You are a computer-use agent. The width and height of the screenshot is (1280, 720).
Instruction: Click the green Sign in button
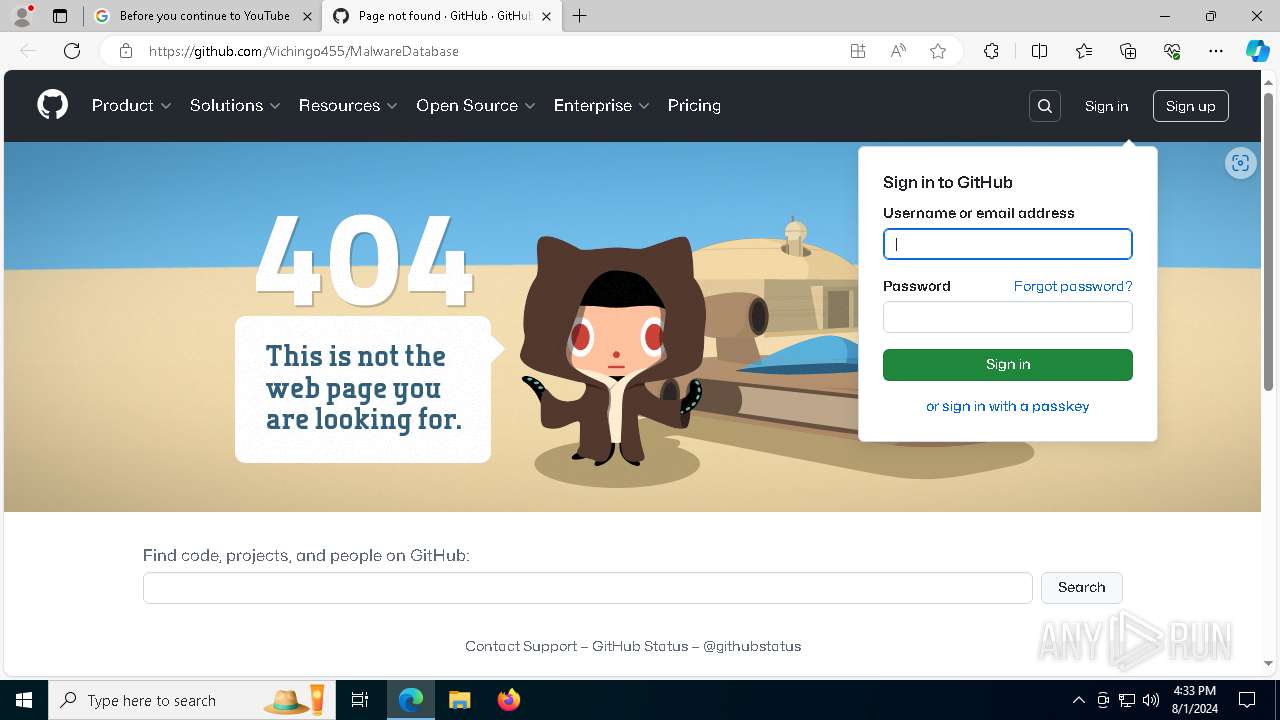pyautogui.click(x=1008, y=365)
